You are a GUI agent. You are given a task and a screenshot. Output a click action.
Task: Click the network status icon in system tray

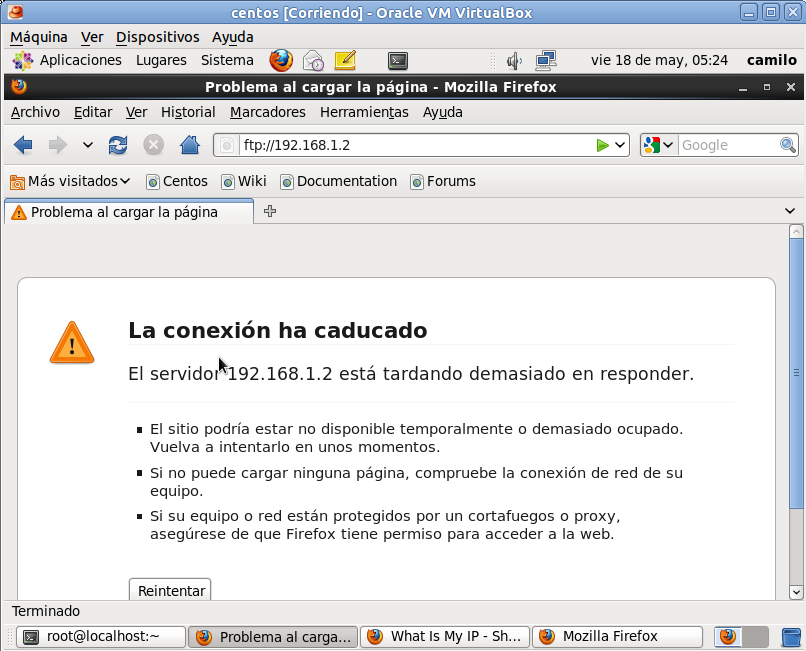click(x=545, y=61)
